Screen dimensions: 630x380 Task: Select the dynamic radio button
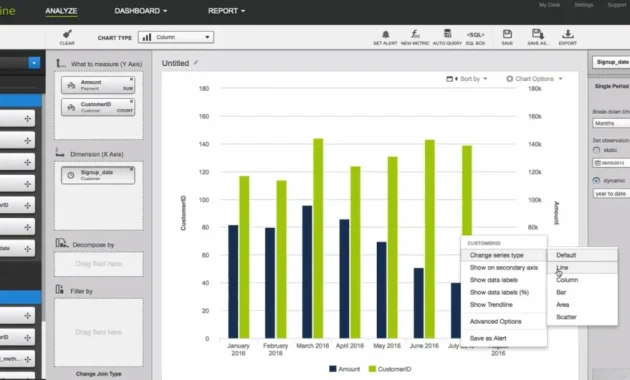click(596, 181)
